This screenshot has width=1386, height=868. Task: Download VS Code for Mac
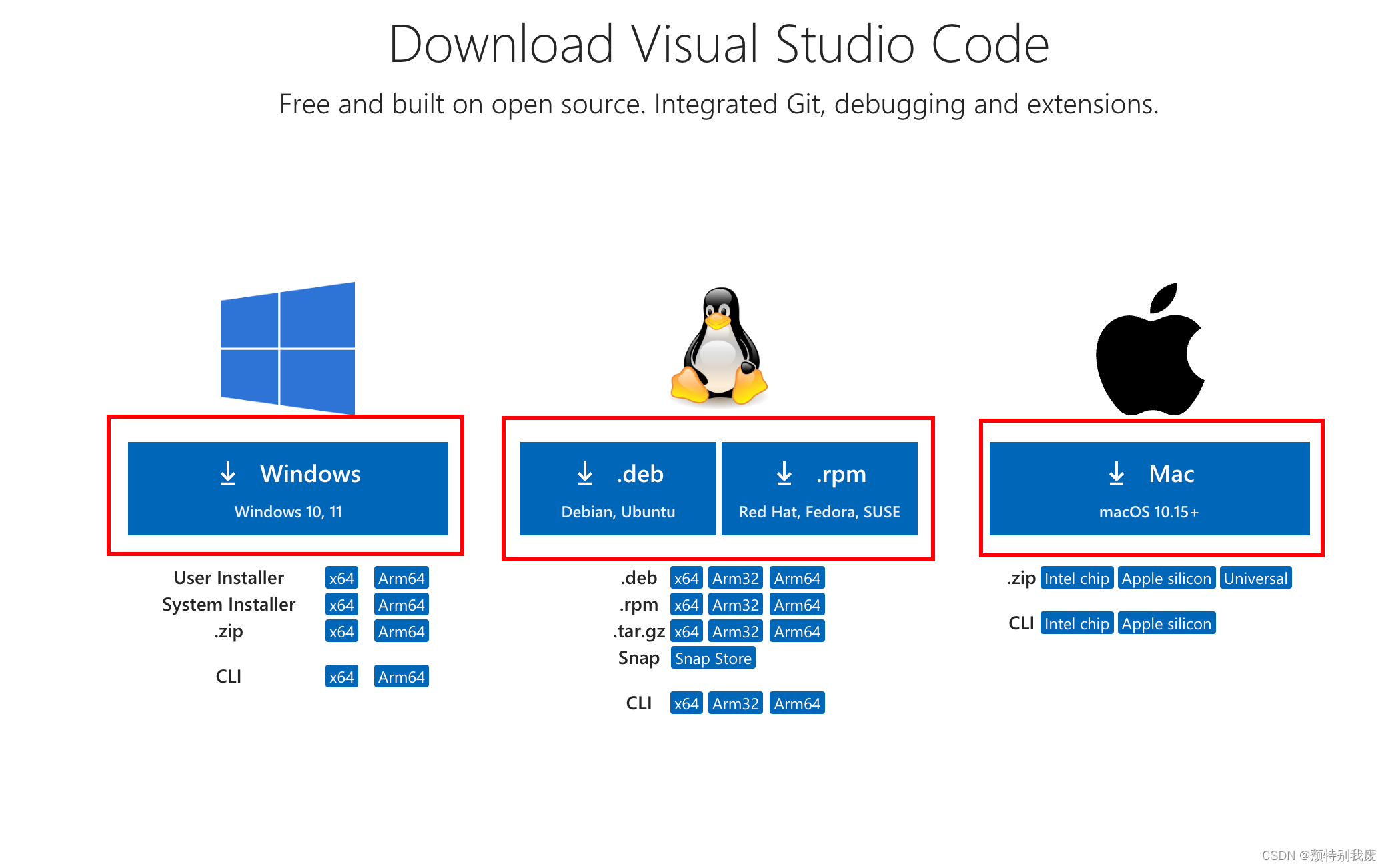coord(1150,489)
